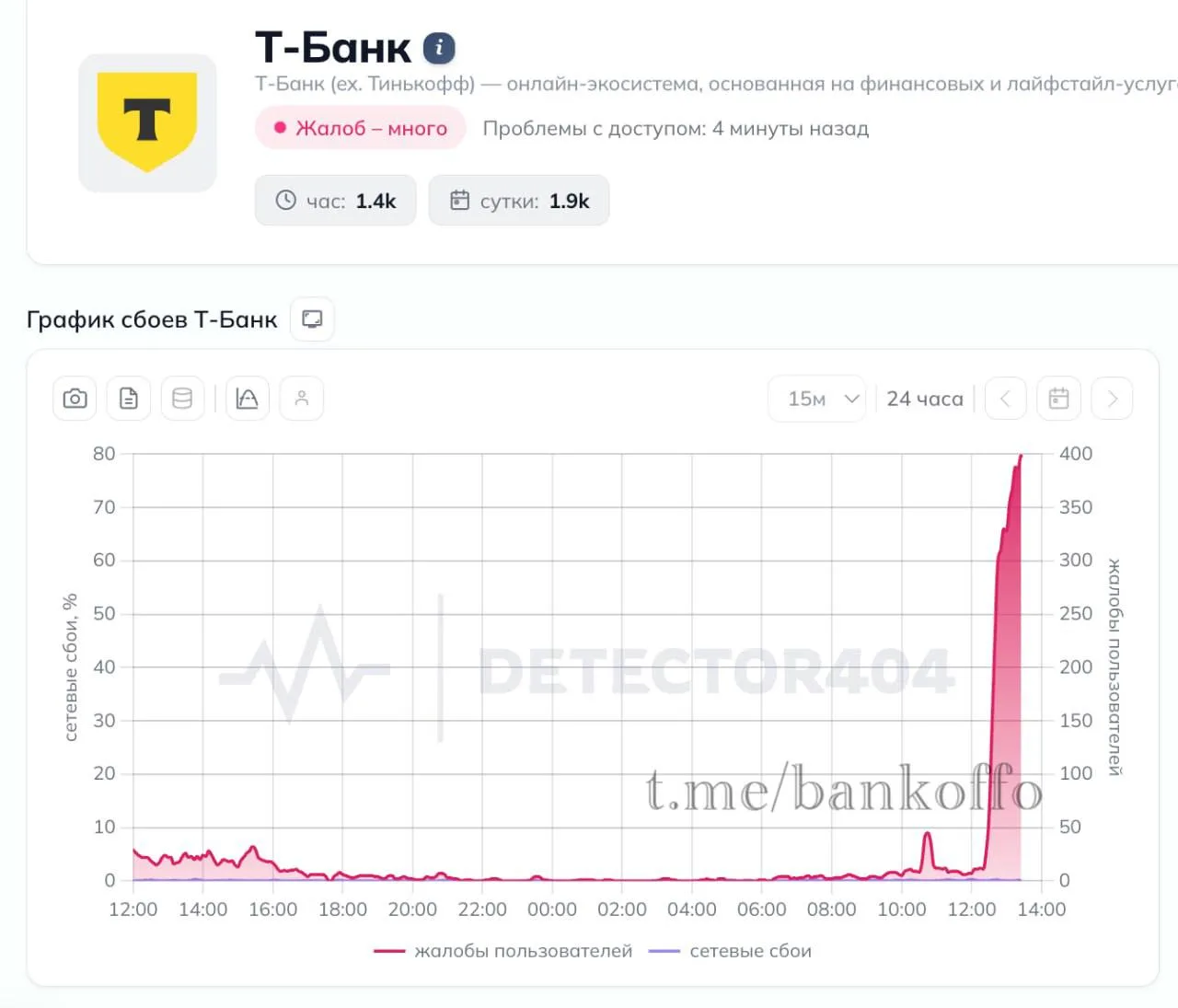
Task: Open the 15м interval dropdown
Action: tap(817, 399)
